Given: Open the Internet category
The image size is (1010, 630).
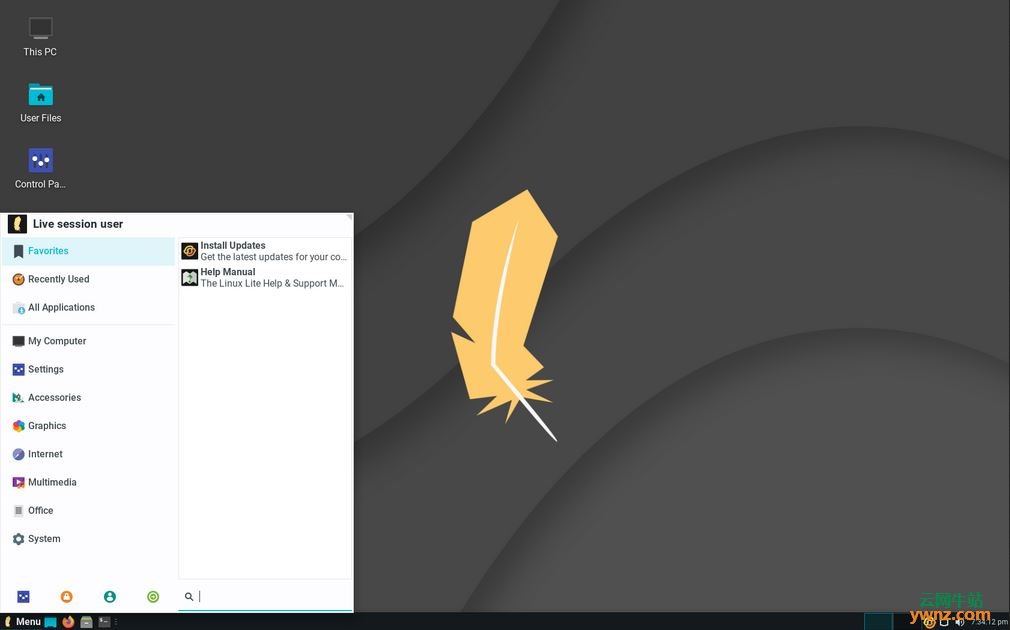Looking at the screenshot, I should (x=88, y=454).
